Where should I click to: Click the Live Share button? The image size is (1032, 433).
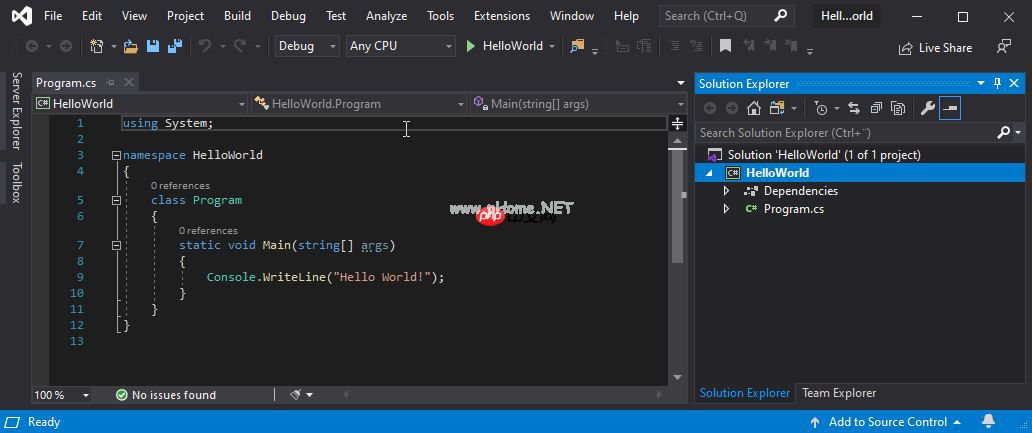(x=935, y=47)
